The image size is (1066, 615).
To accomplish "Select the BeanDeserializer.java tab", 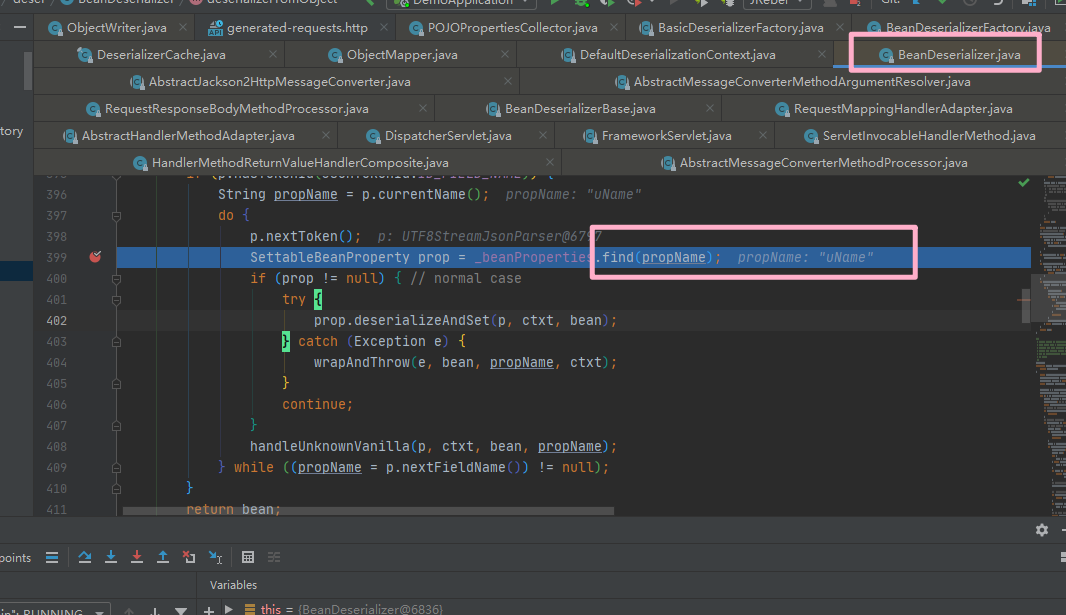I will pos(949,54).
